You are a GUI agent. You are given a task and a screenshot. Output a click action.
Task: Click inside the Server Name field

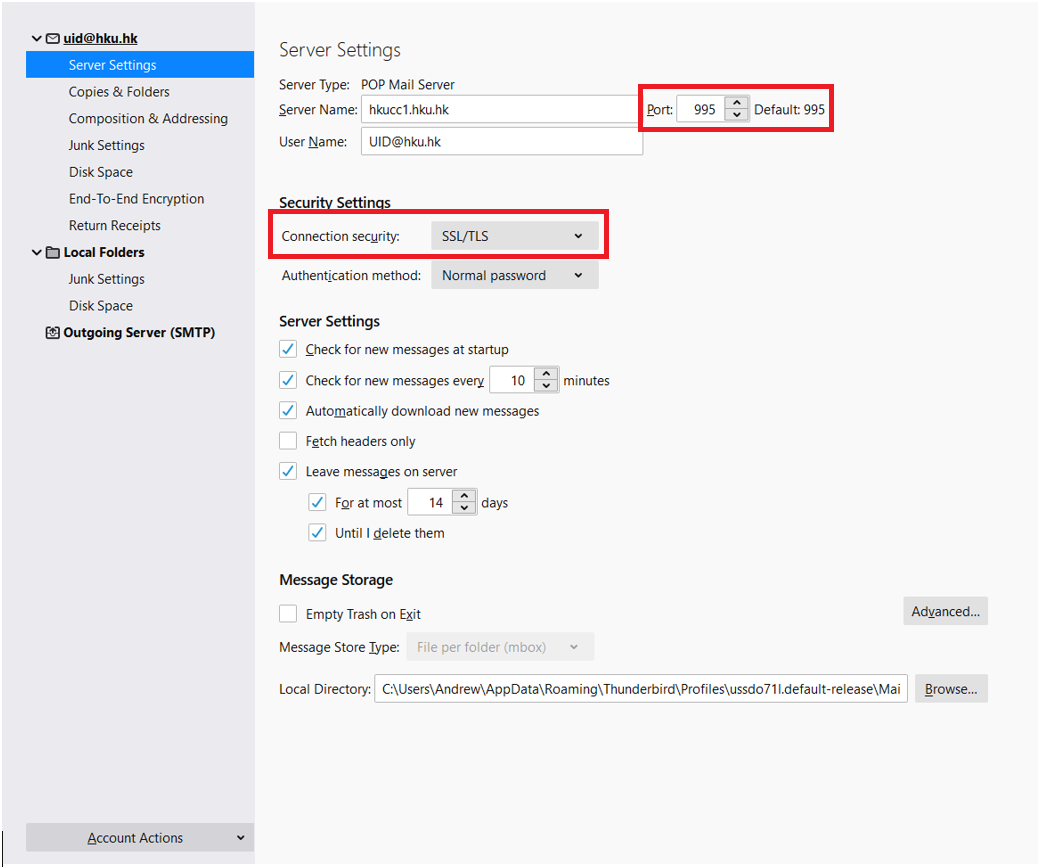click(x=500, y=108)
